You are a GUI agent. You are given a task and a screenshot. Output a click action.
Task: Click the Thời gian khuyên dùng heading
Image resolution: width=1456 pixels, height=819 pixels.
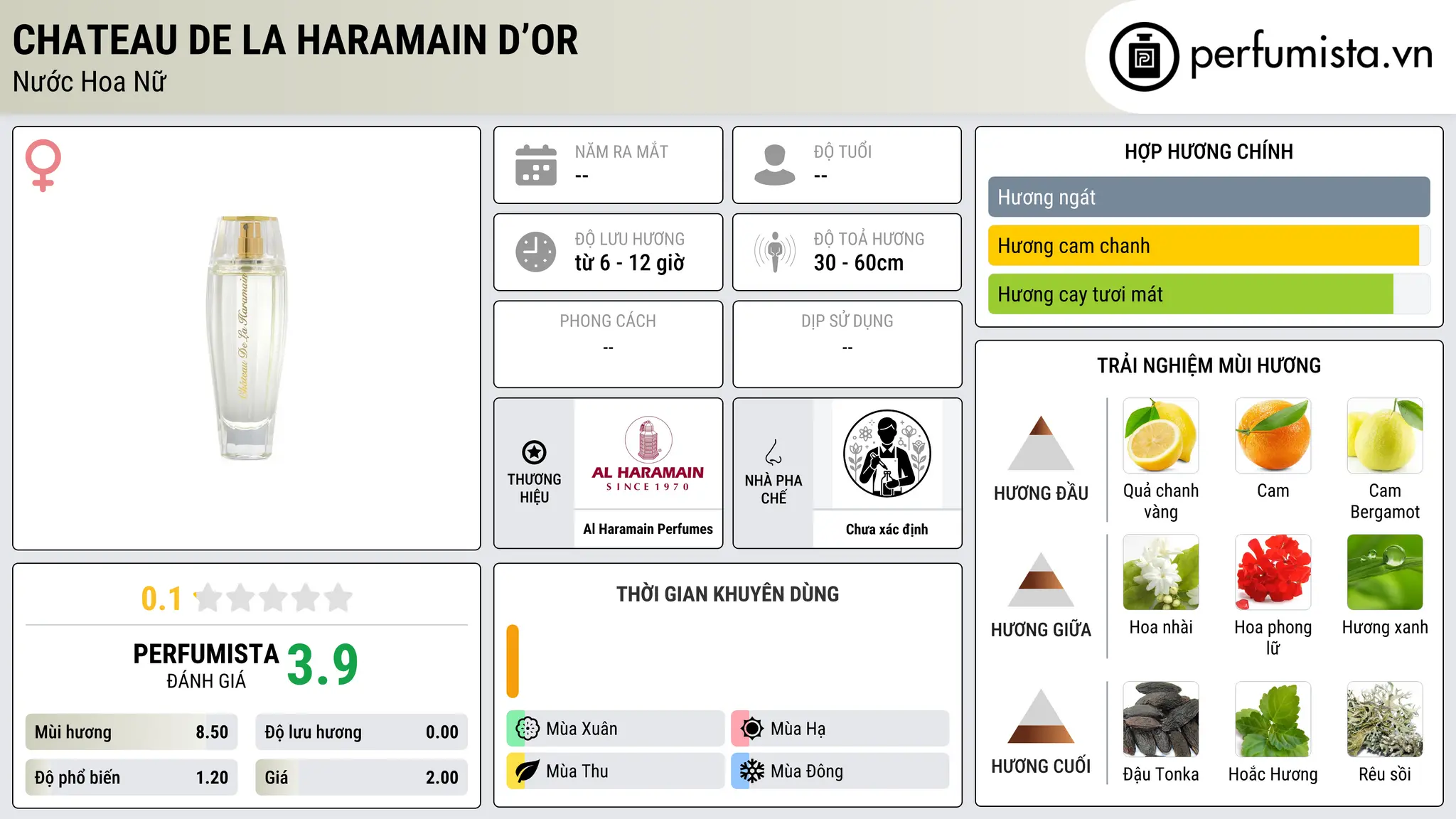727,594
